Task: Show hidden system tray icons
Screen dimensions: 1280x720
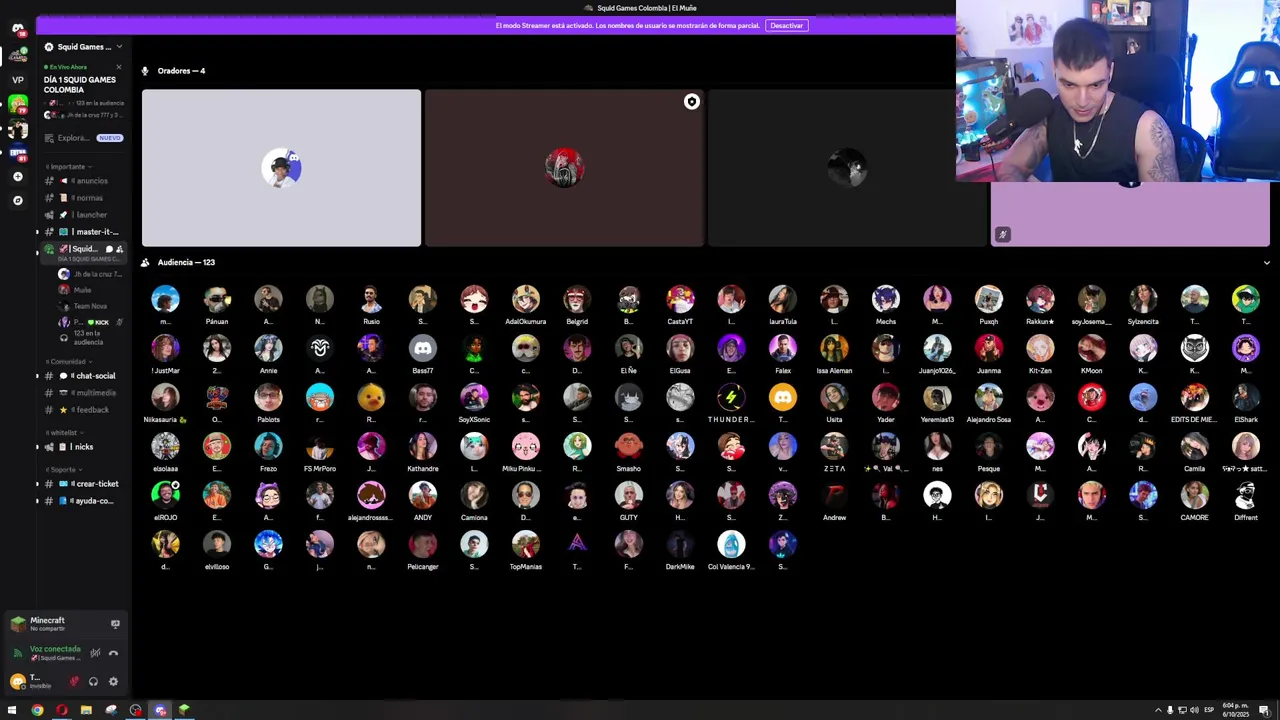Action: click(1157, 710)
